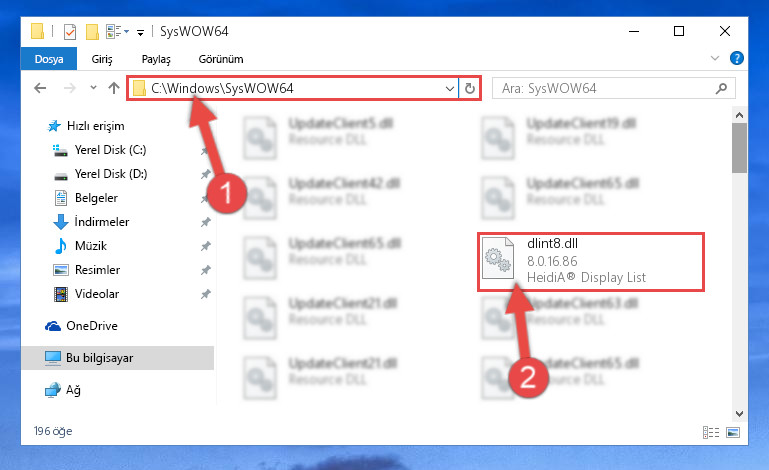
Task: Click the Properties checkmark icon in title bar
Action: (x=70, y=32)
